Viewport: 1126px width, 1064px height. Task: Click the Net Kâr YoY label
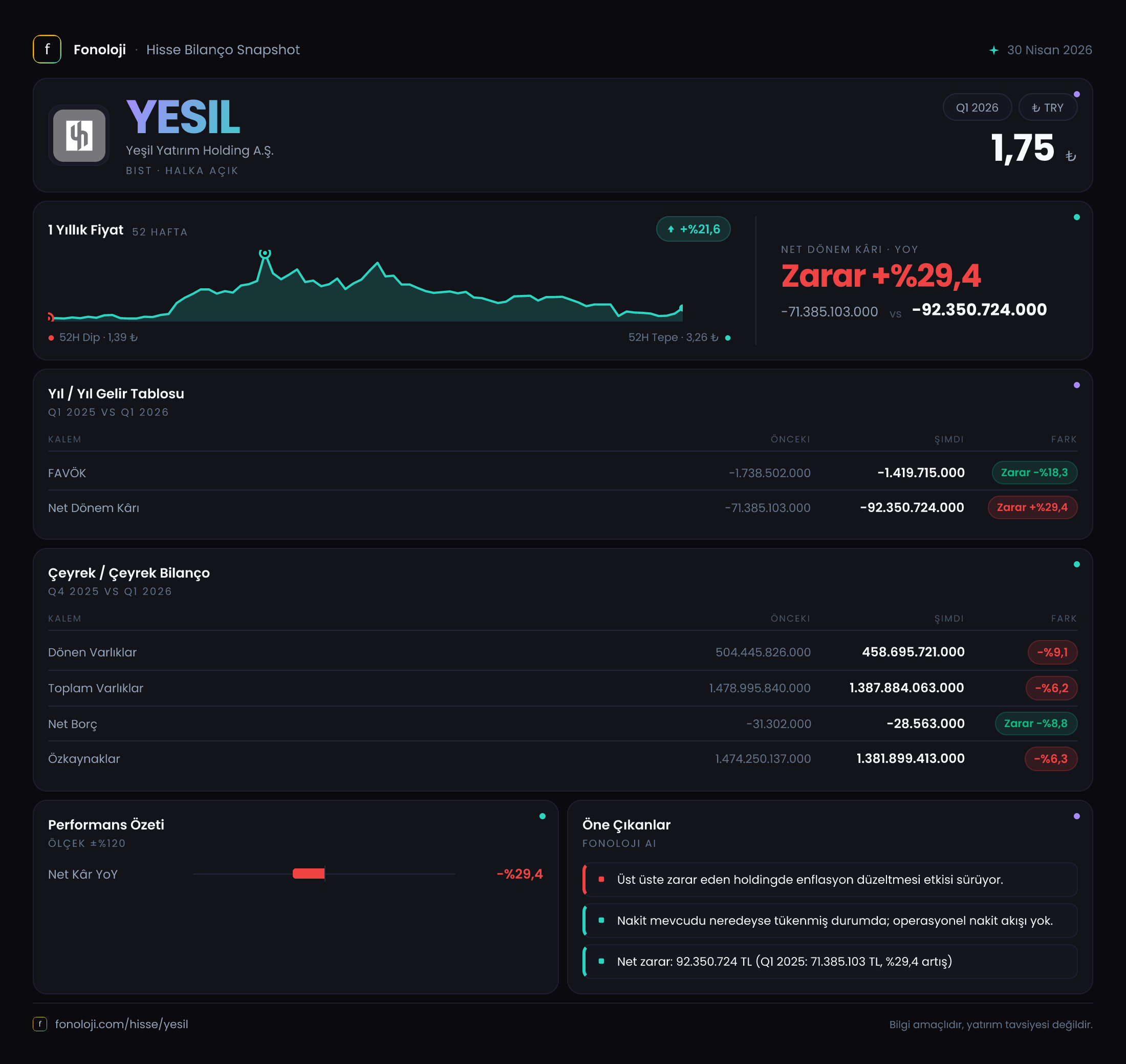[83, 874]
